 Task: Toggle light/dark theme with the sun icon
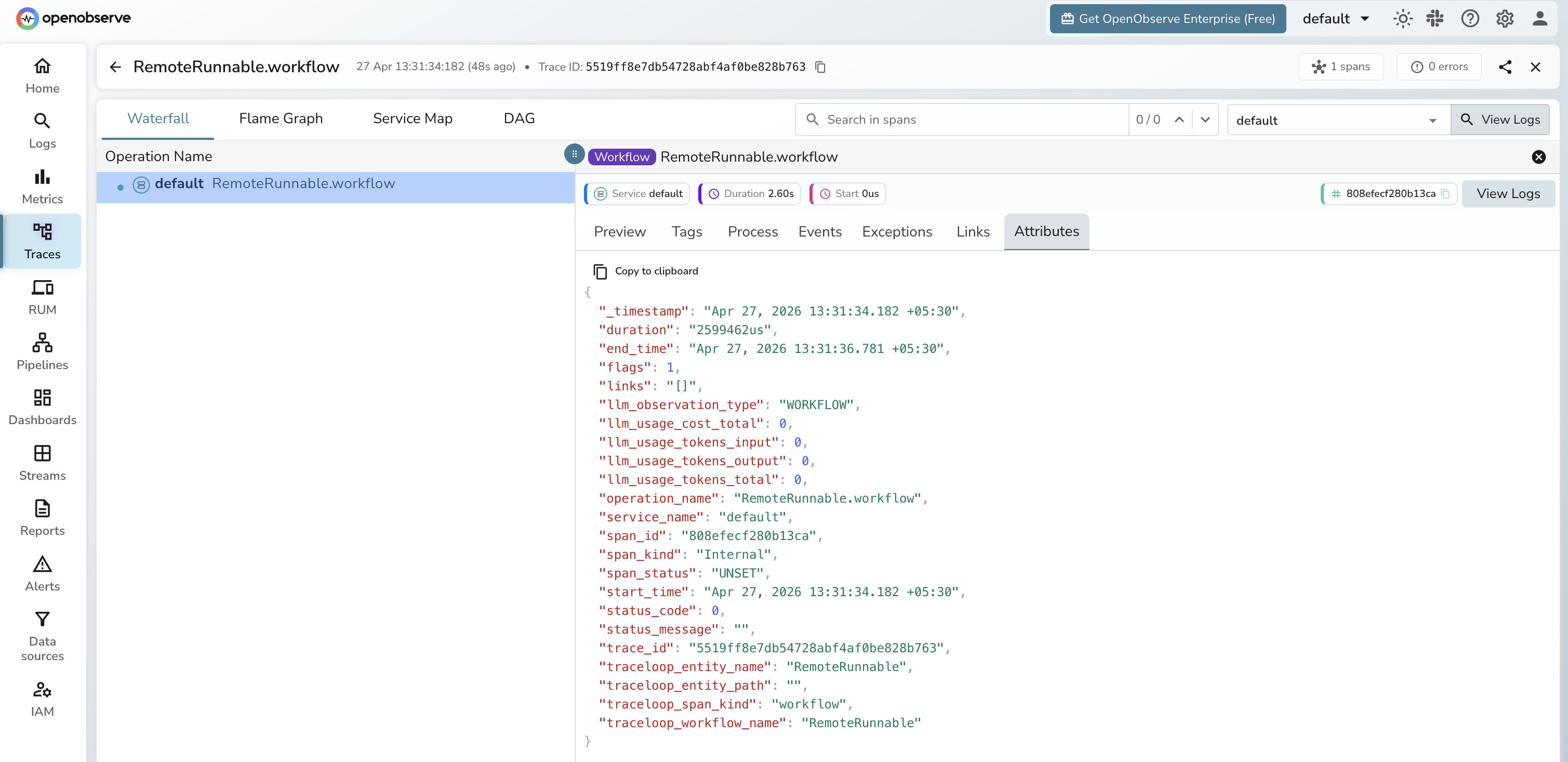[1402, 18]
